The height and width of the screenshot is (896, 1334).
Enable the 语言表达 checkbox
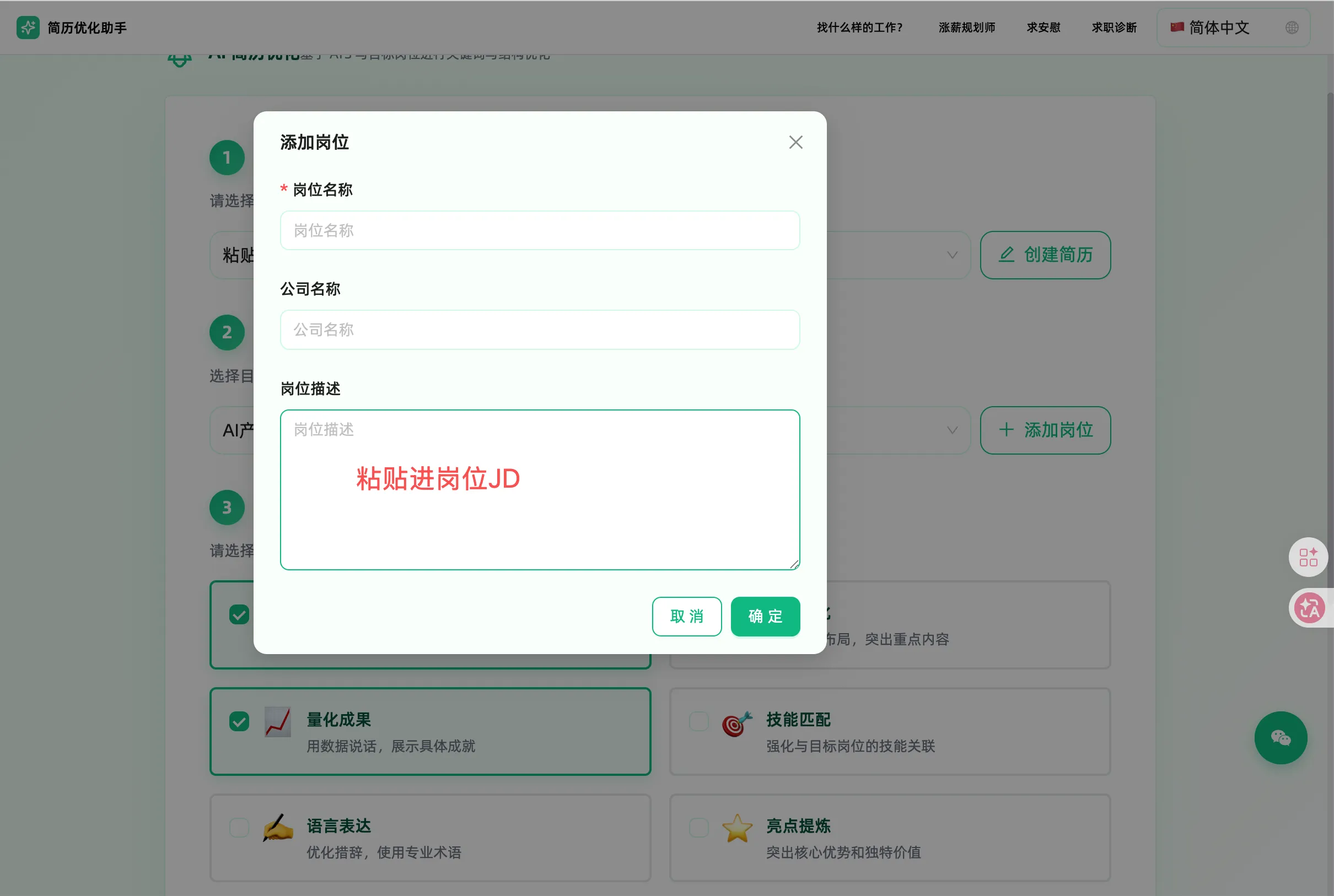239,828
